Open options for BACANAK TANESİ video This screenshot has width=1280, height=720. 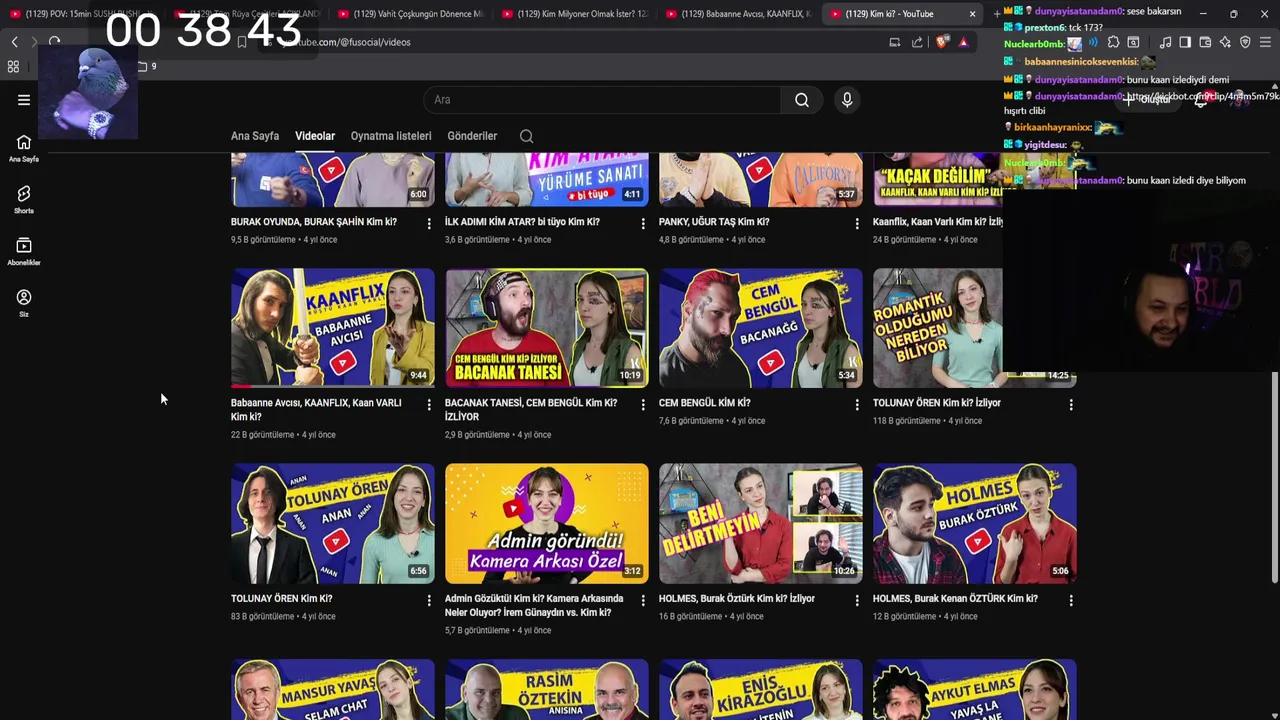pyautogui.click(x=643, y=405)
